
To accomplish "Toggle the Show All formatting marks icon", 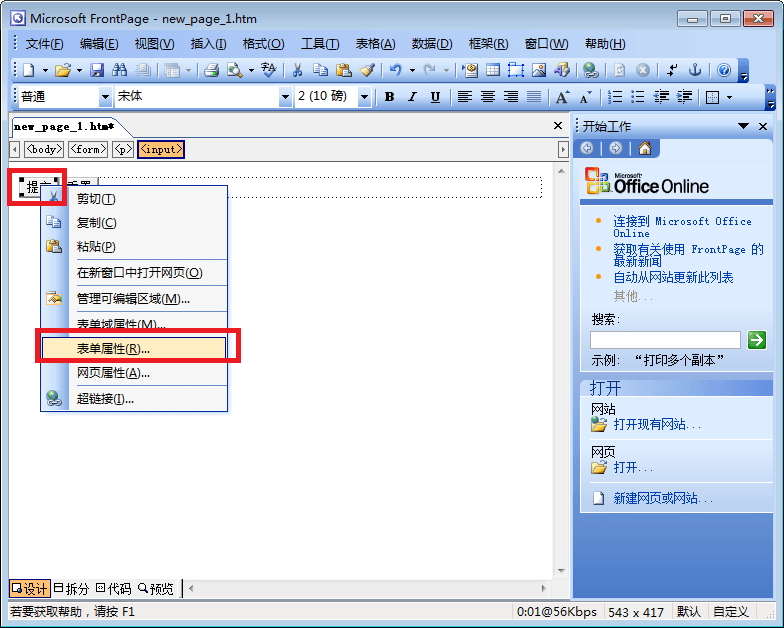I will (x=672, y=70).
